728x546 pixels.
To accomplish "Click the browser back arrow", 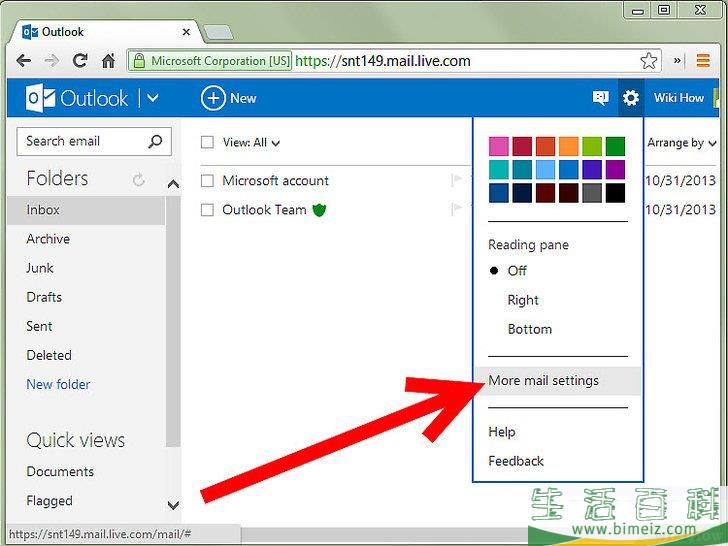I will [23, 61].
